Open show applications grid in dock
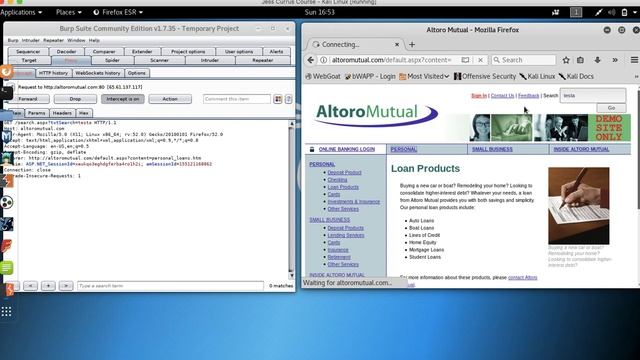Screen dimensions: 640x360 7,312
